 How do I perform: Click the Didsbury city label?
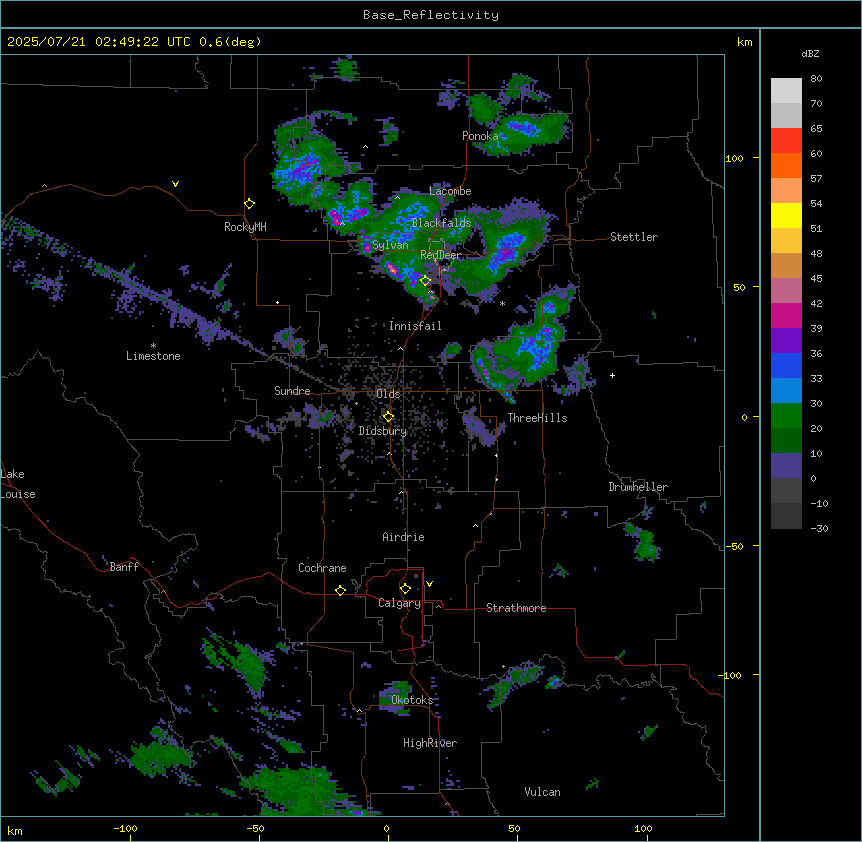383,431
